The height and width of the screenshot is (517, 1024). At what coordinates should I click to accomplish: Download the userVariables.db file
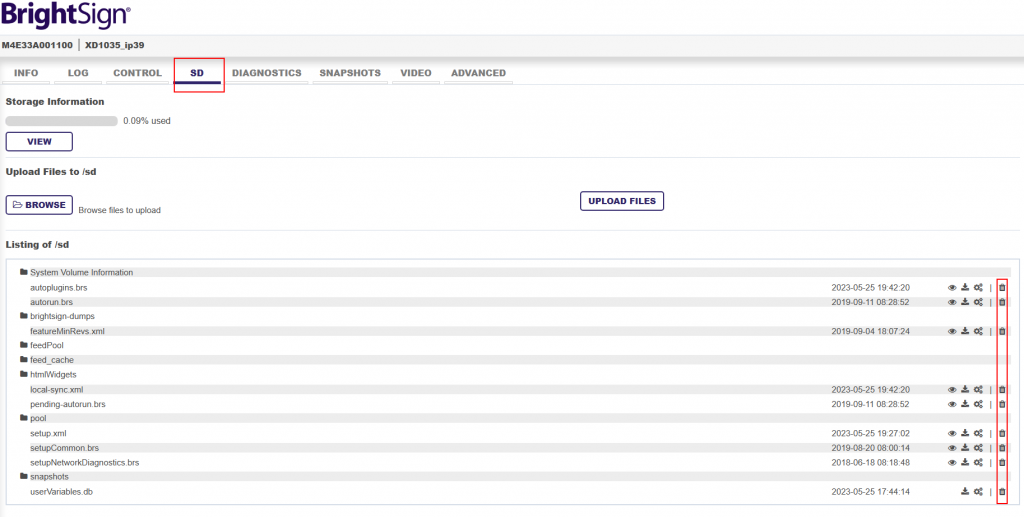[x=965, y=492]
